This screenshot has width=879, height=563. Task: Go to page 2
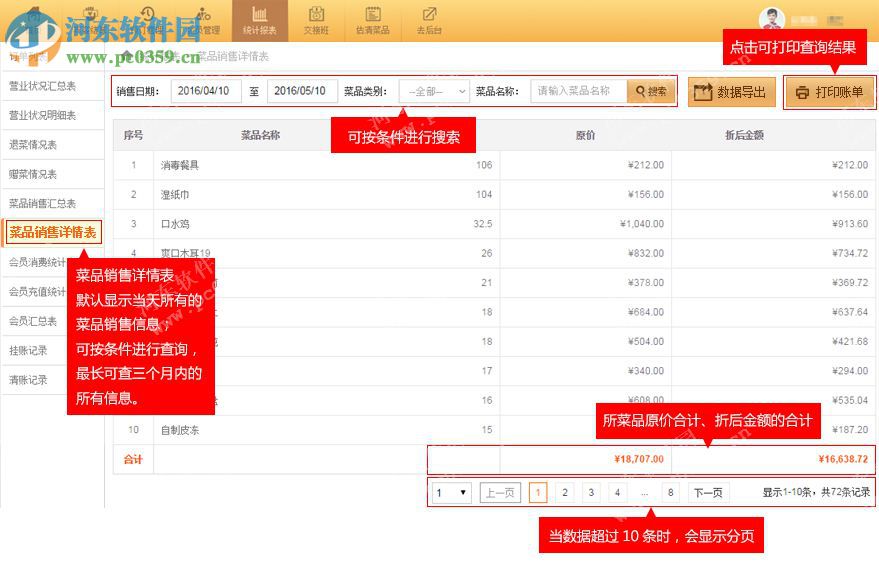pyautogui.click(x=565, y=493)
